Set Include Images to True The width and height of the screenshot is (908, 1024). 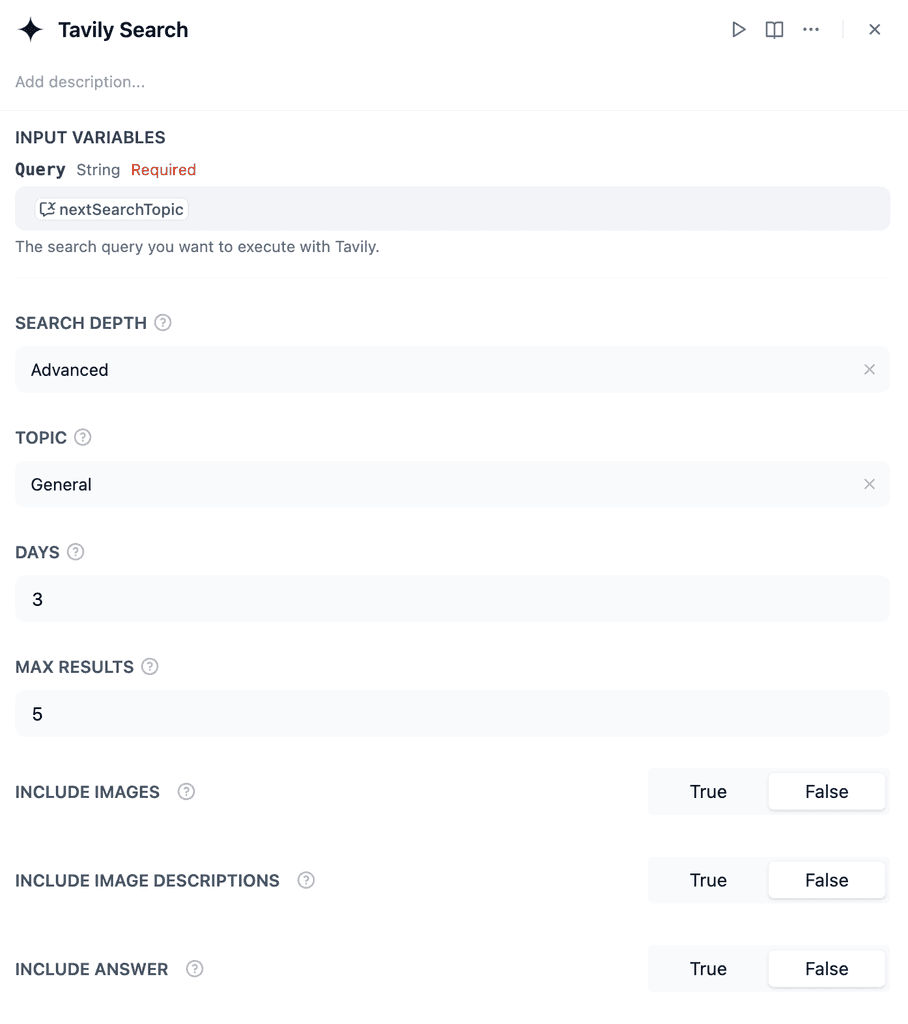tap(707, 791)
